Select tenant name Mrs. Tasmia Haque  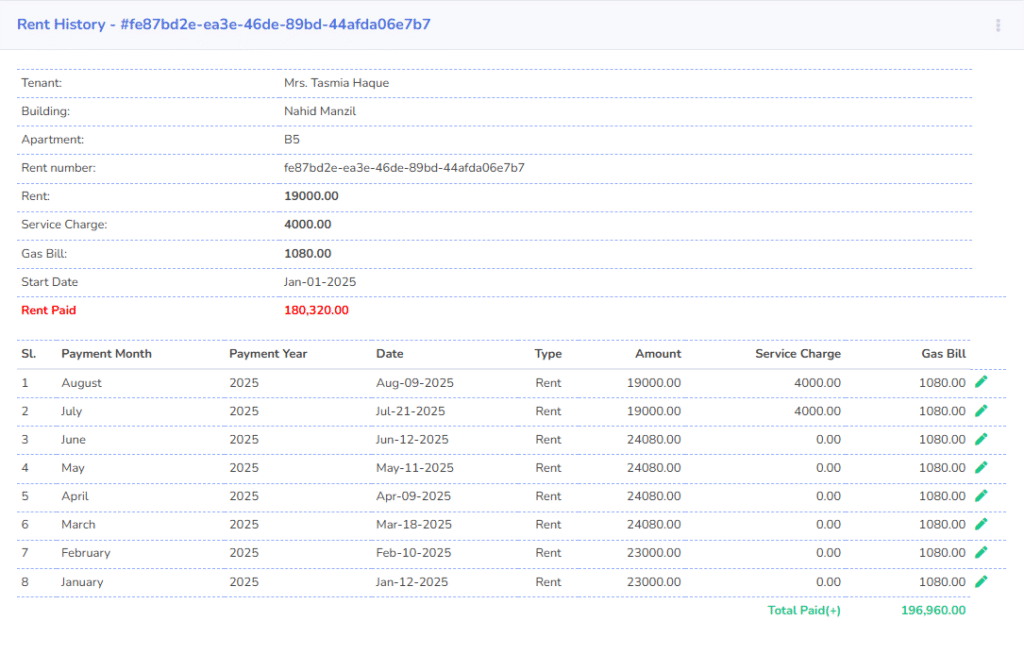336,83
